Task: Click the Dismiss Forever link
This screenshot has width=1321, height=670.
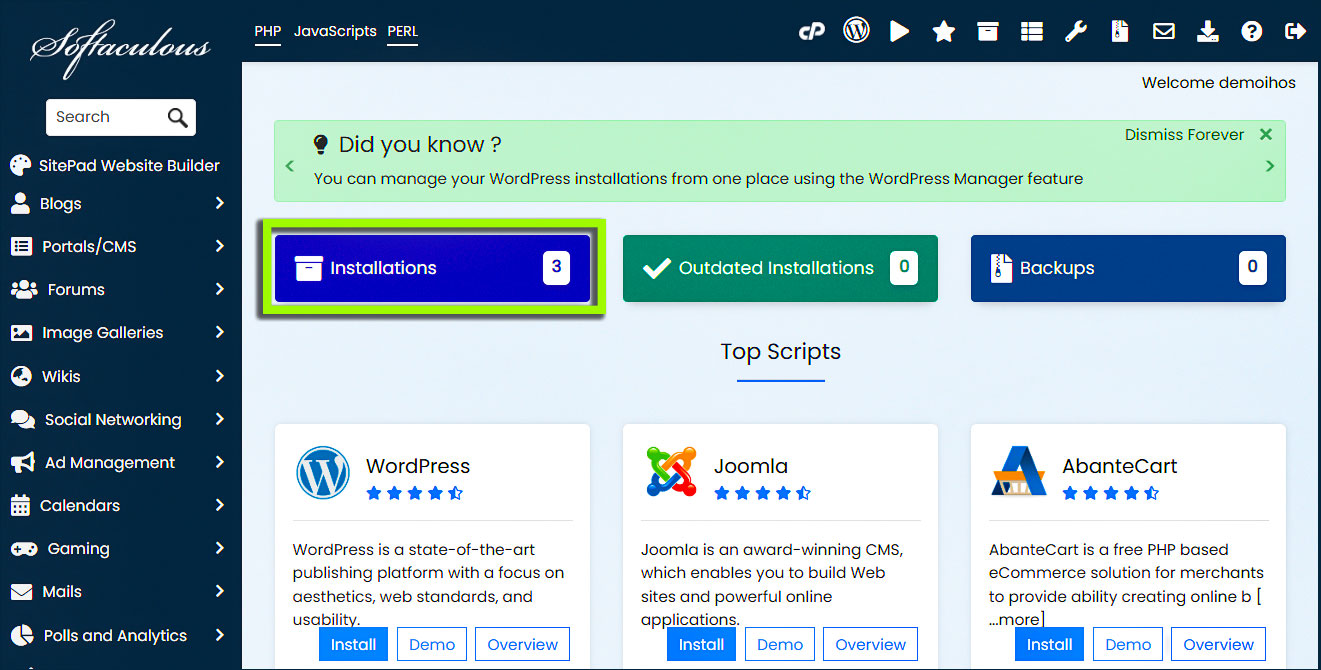Action: pyautogui.click(x=1184, y=135)
